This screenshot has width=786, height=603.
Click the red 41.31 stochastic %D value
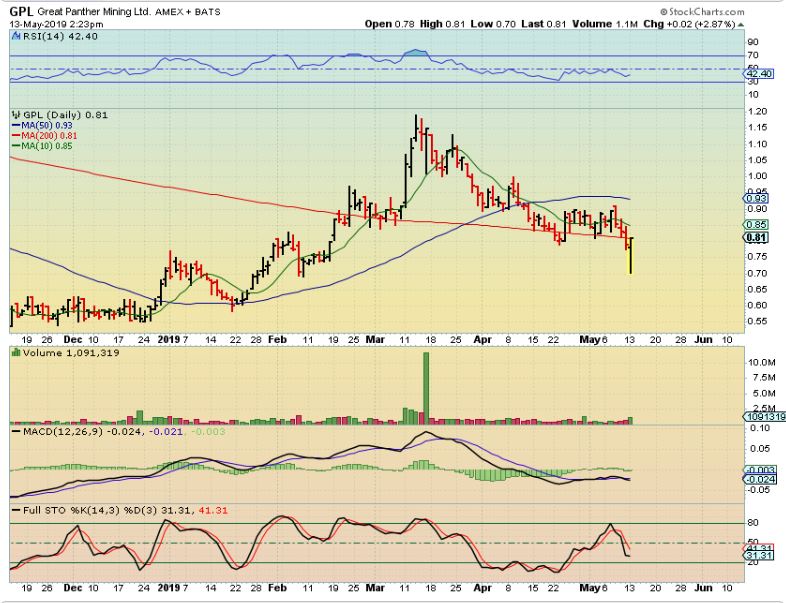tap(213, 510)
